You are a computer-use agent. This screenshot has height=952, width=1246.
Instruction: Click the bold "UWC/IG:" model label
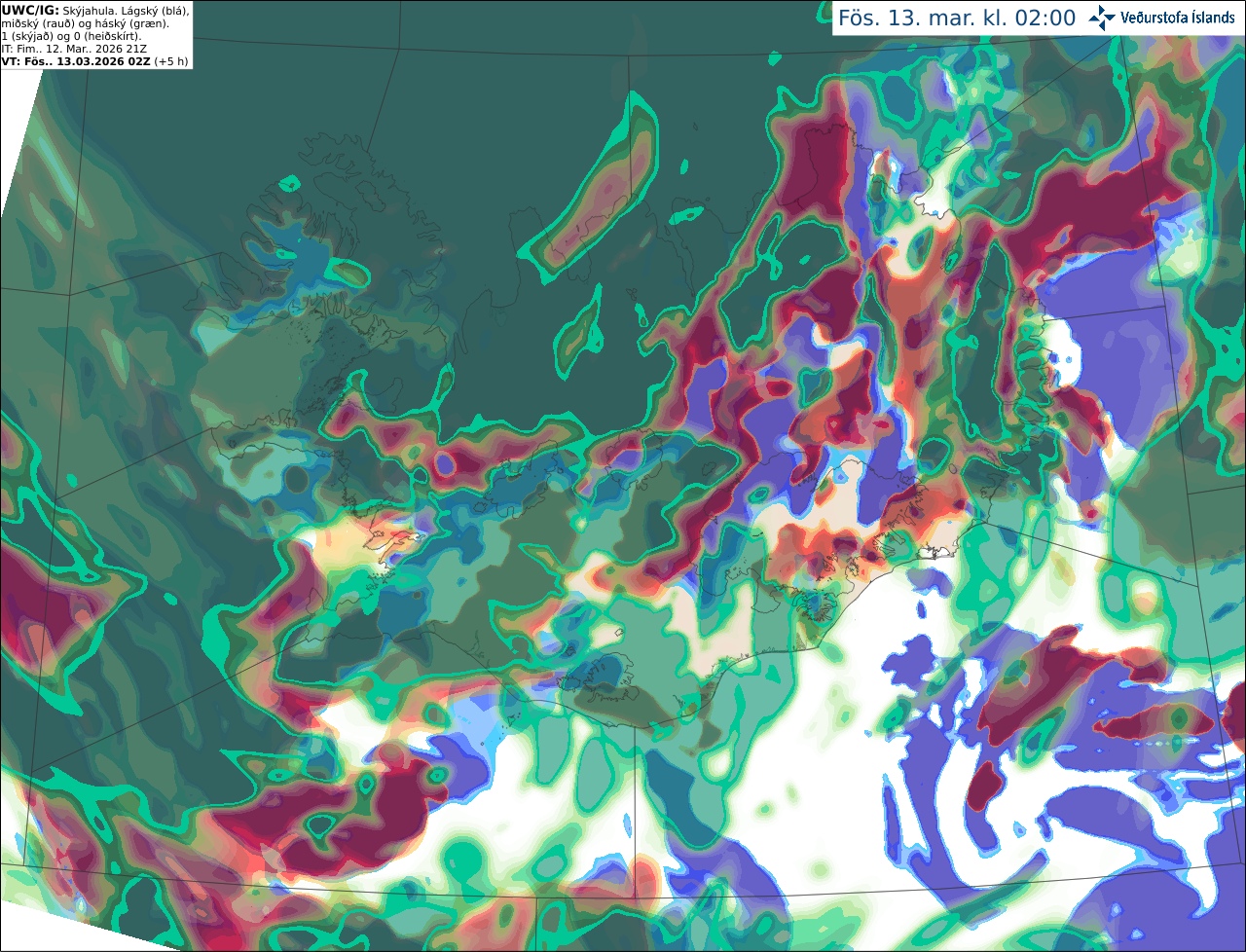[30, 10]
